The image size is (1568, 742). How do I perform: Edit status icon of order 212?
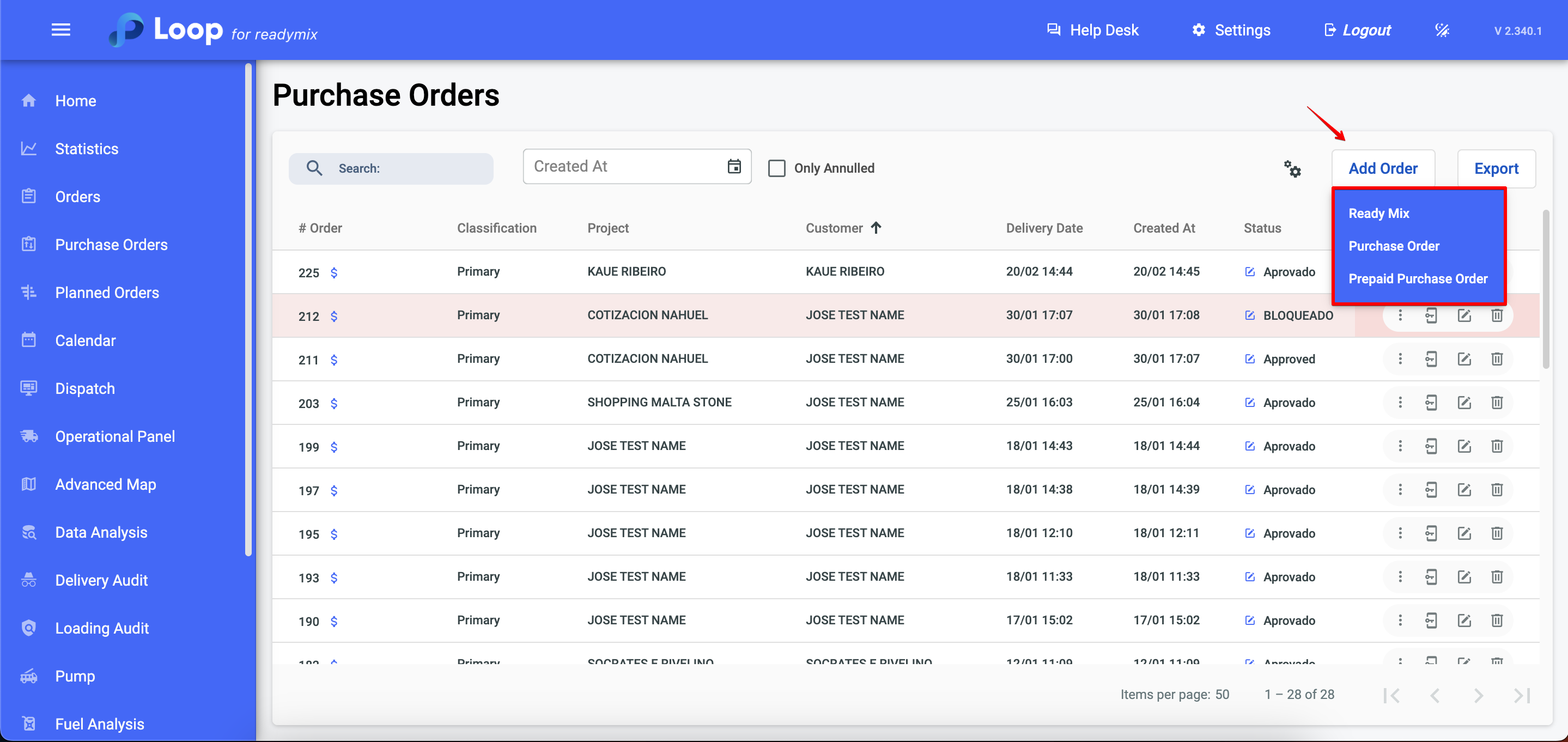[x=1250, y=315]
